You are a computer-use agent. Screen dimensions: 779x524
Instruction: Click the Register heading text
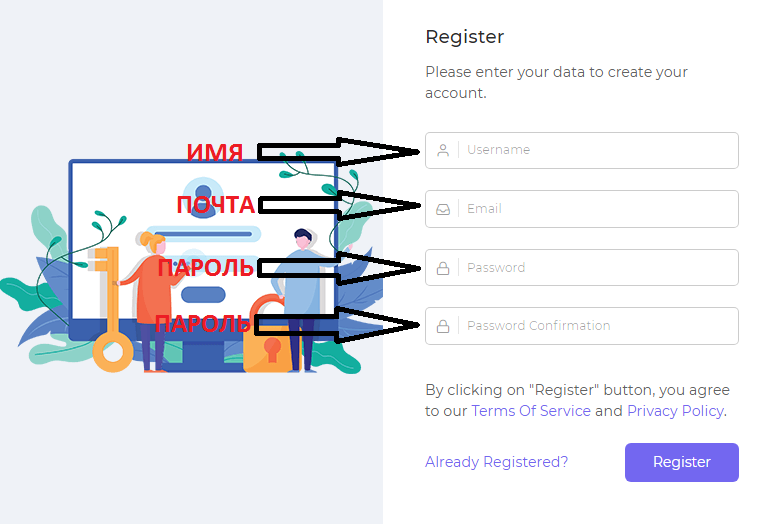[465, 37]
